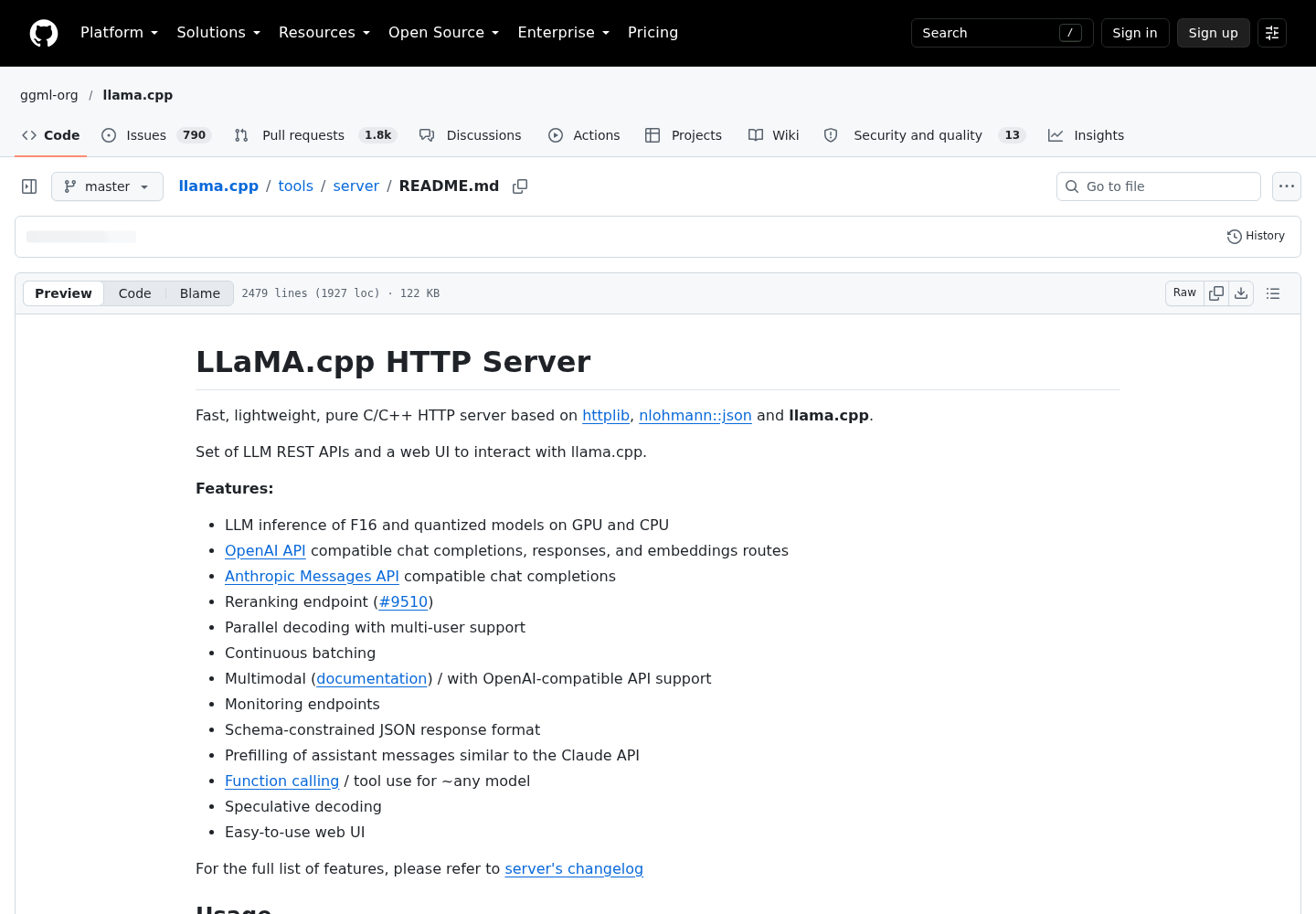This screenshot has height=914, width=1316.
Task: Collapse the file tree side panel
Action: [29, 186]
